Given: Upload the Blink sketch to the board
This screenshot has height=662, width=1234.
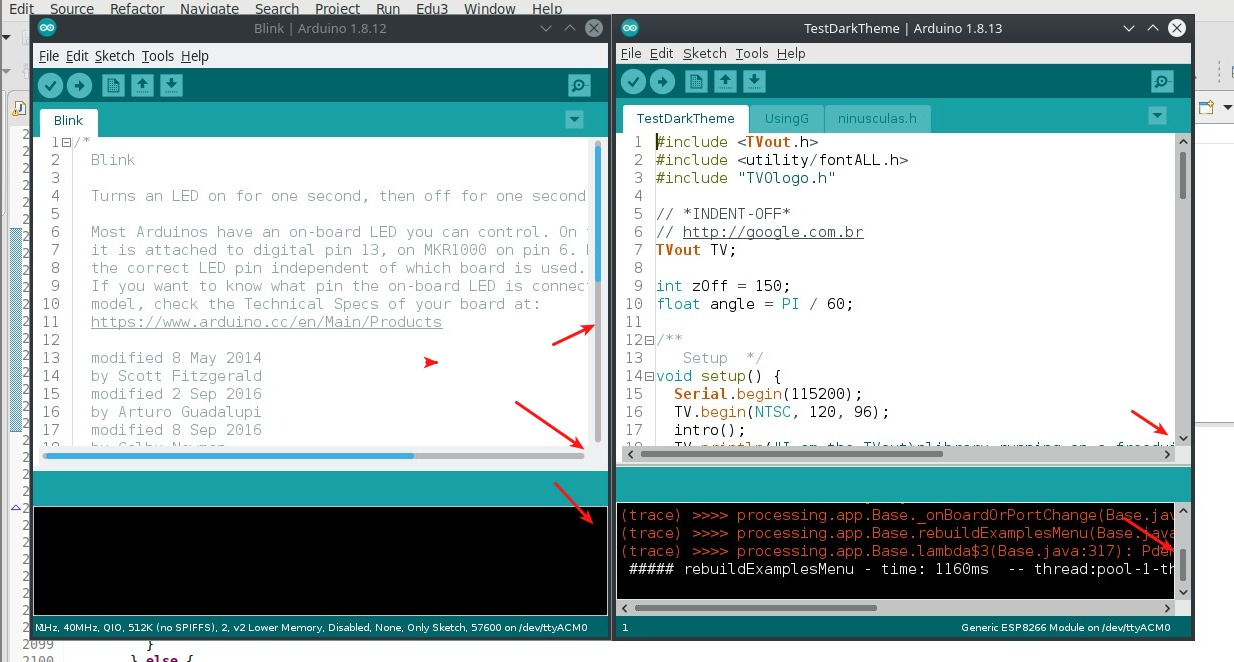Looking at the screenshot, I should tap(79, 85).
